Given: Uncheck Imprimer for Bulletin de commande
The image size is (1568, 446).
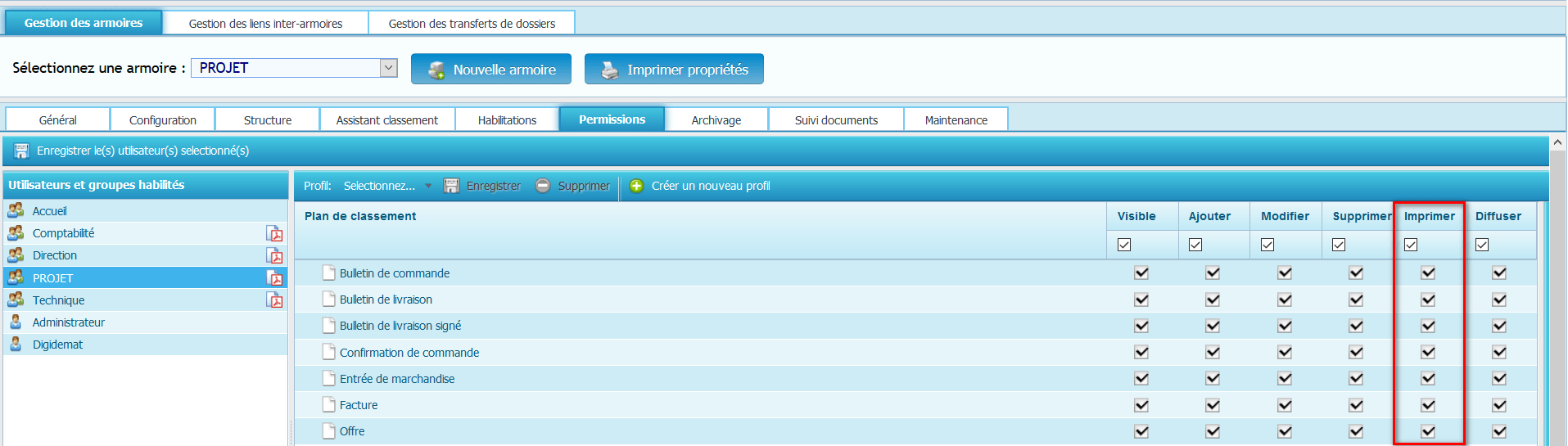Looking at the screenshot, I should [1428, 273].
